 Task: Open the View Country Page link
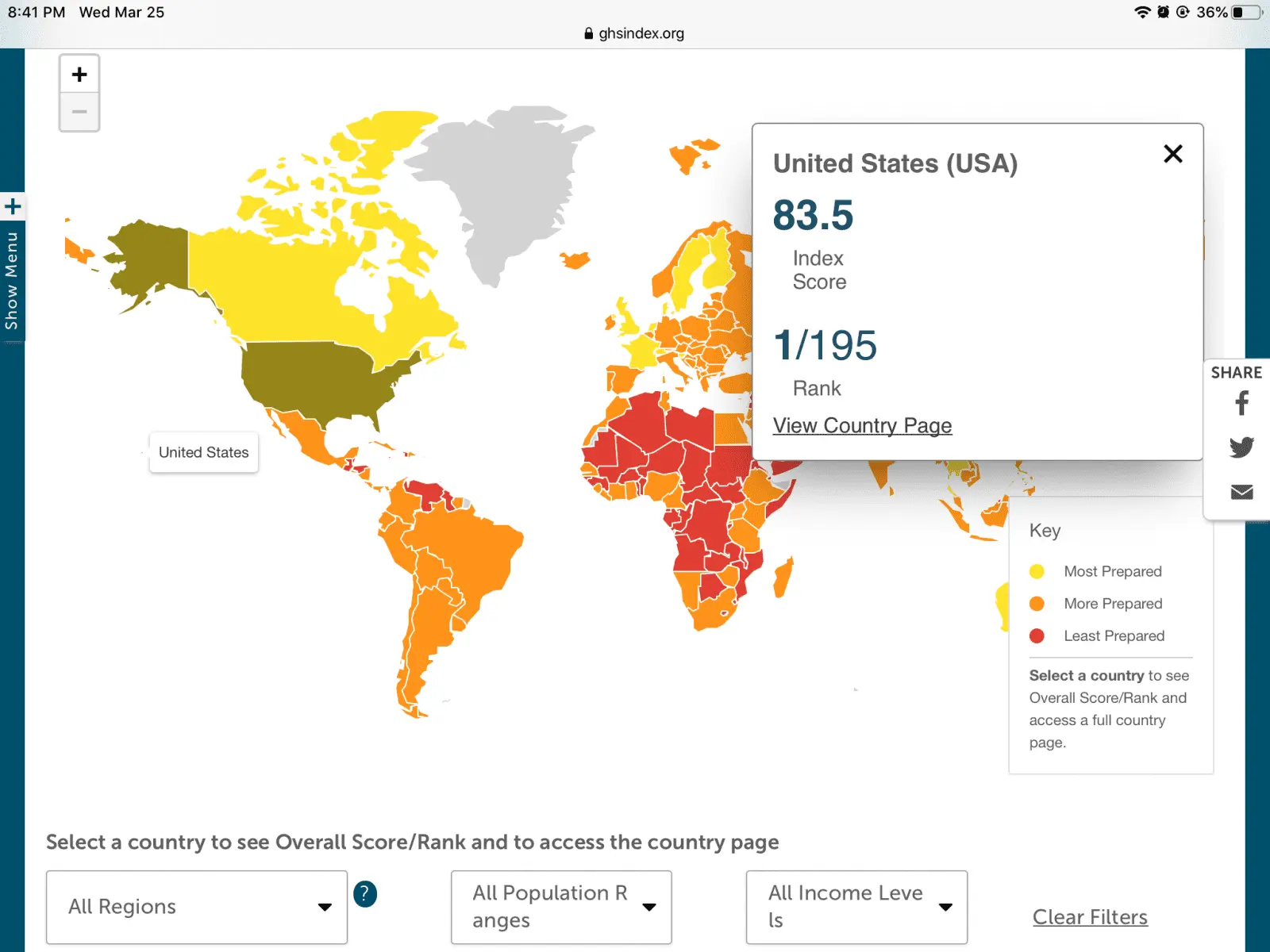click(x=862, y=426)
